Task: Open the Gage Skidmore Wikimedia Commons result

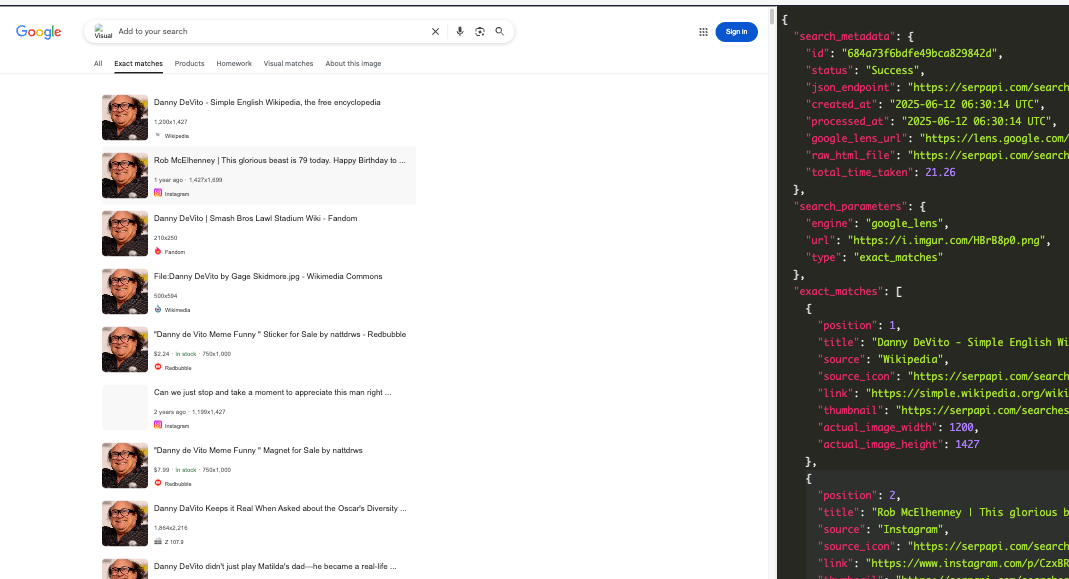Action: 268,276
